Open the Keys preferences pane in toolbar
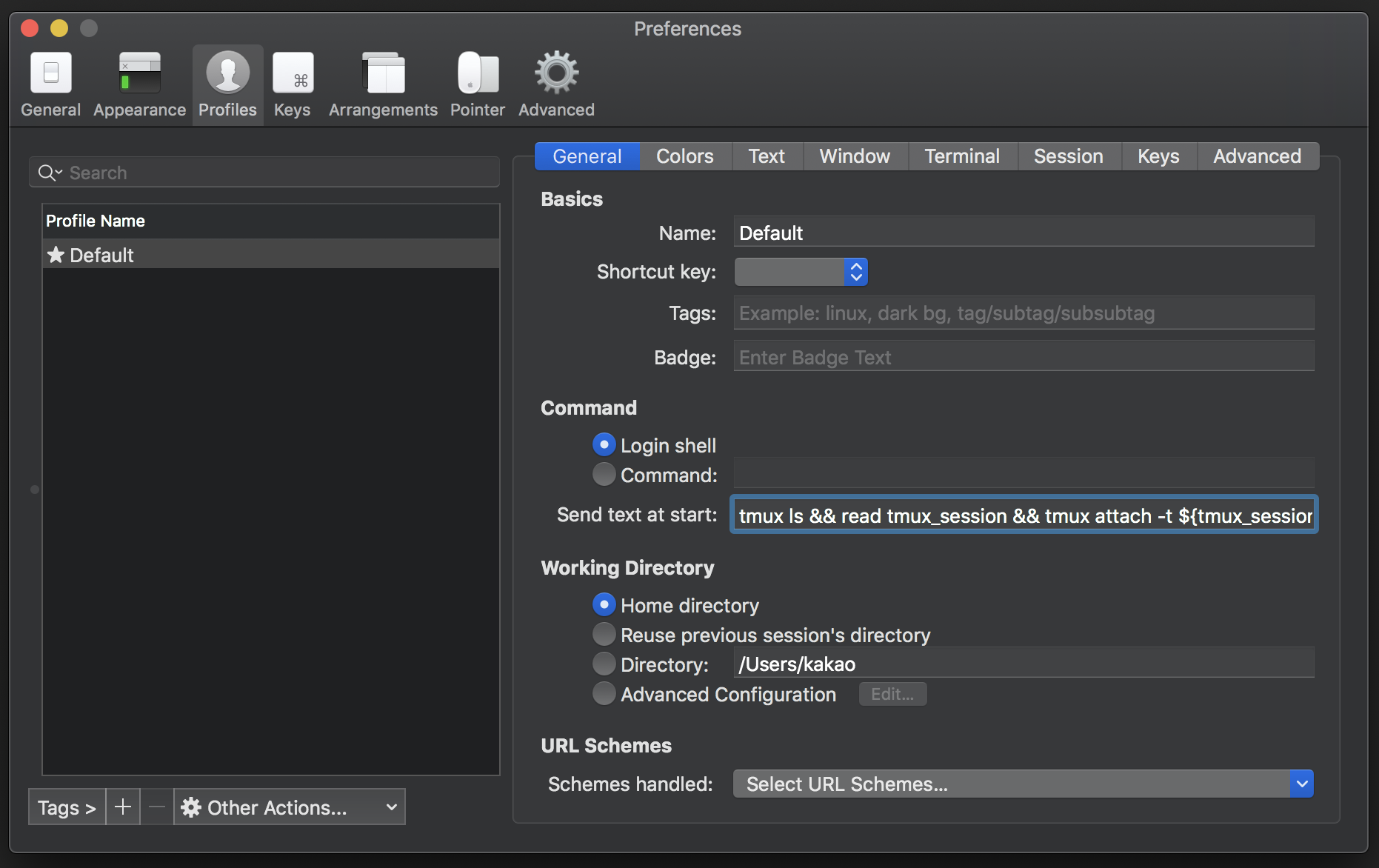 (293, 74)
